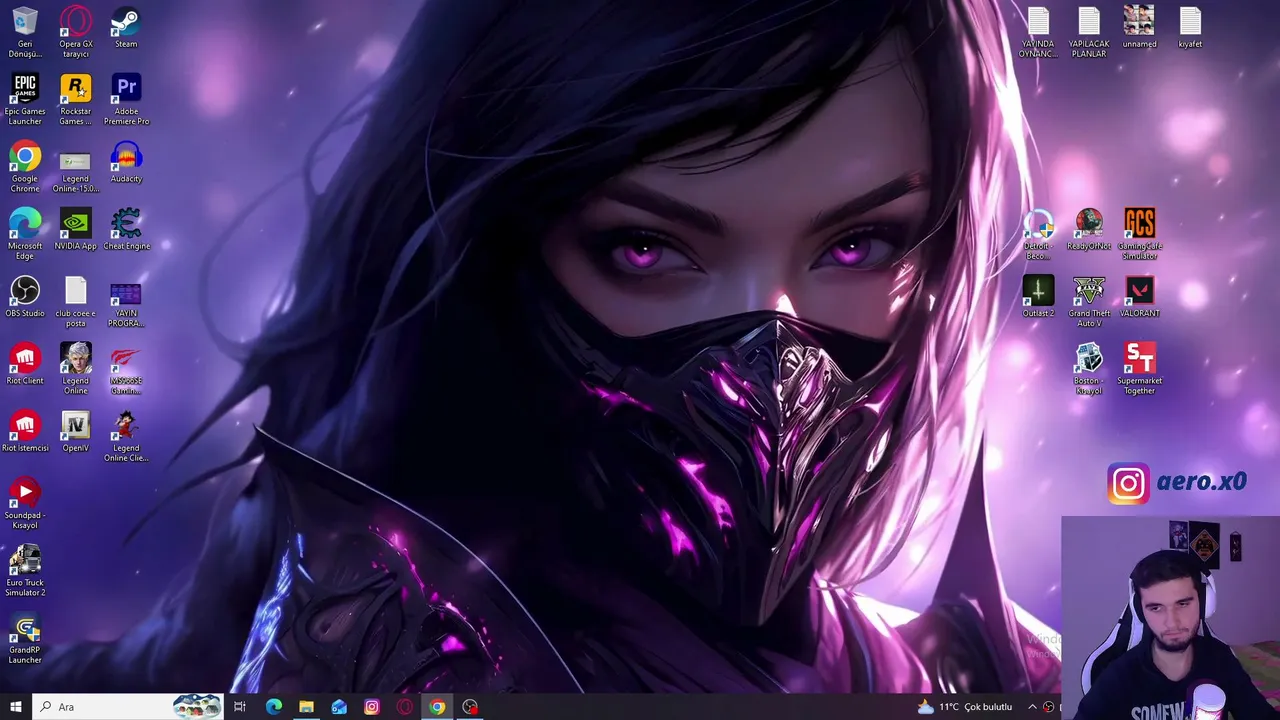Viewport: 1280px width, 720px height.
Task: Select the 'club coee e posta' file
Action: click(76, 302)
